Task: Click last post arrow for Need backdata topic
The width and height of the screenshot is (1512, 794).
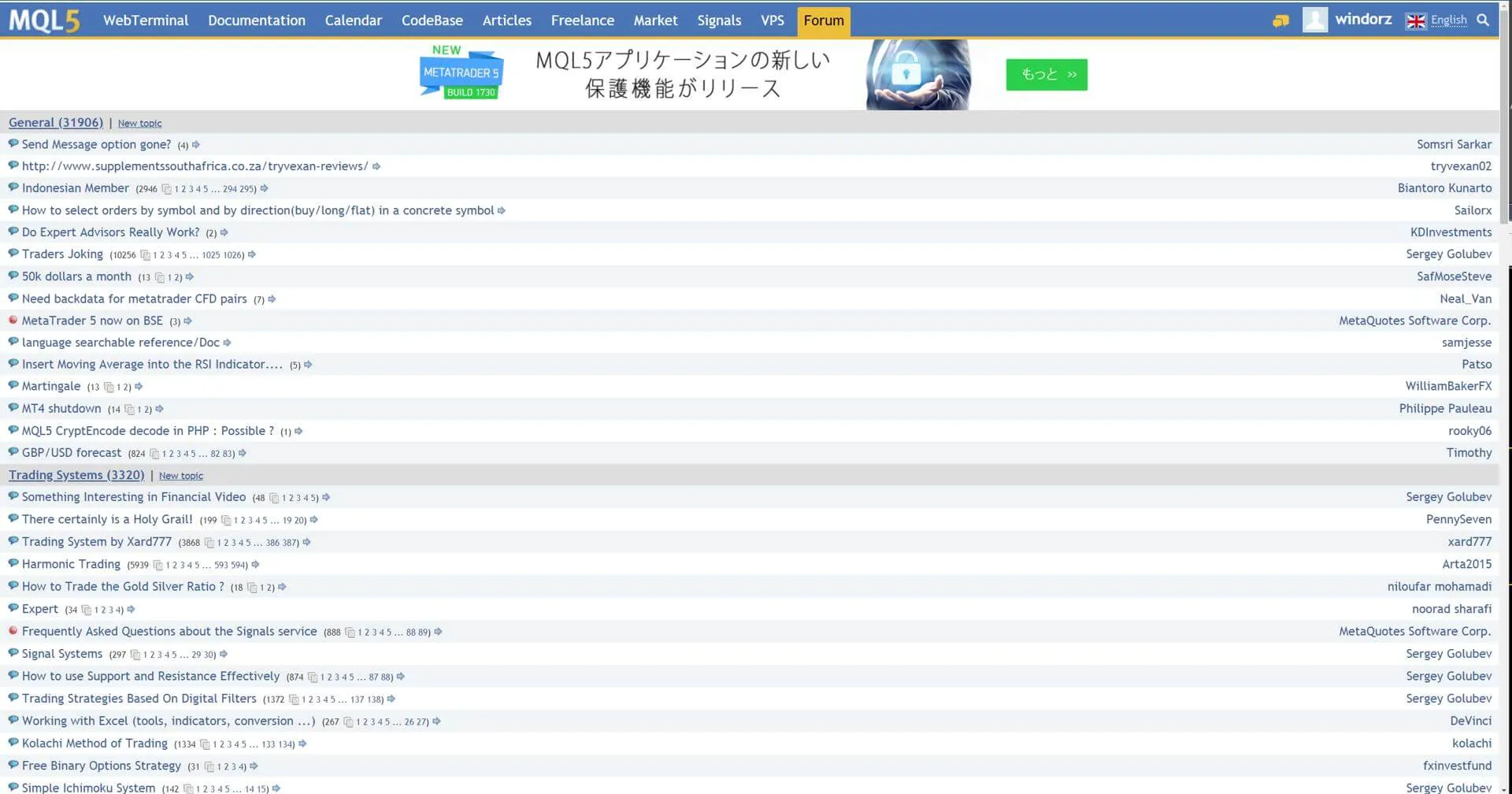Action: pos(272,299)
